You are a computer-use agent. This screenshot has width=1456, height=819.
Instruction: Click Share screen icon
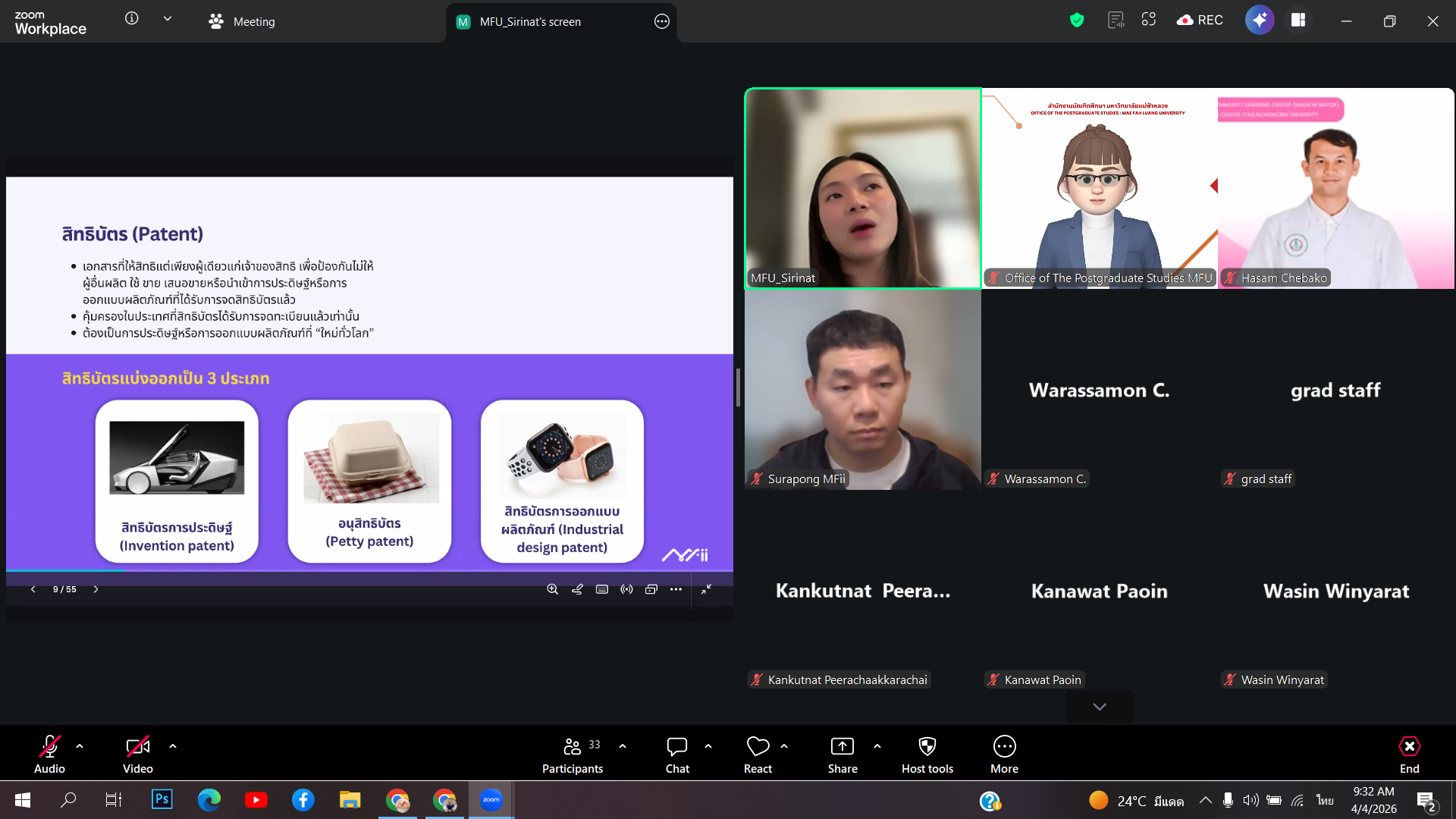[842, 755]
